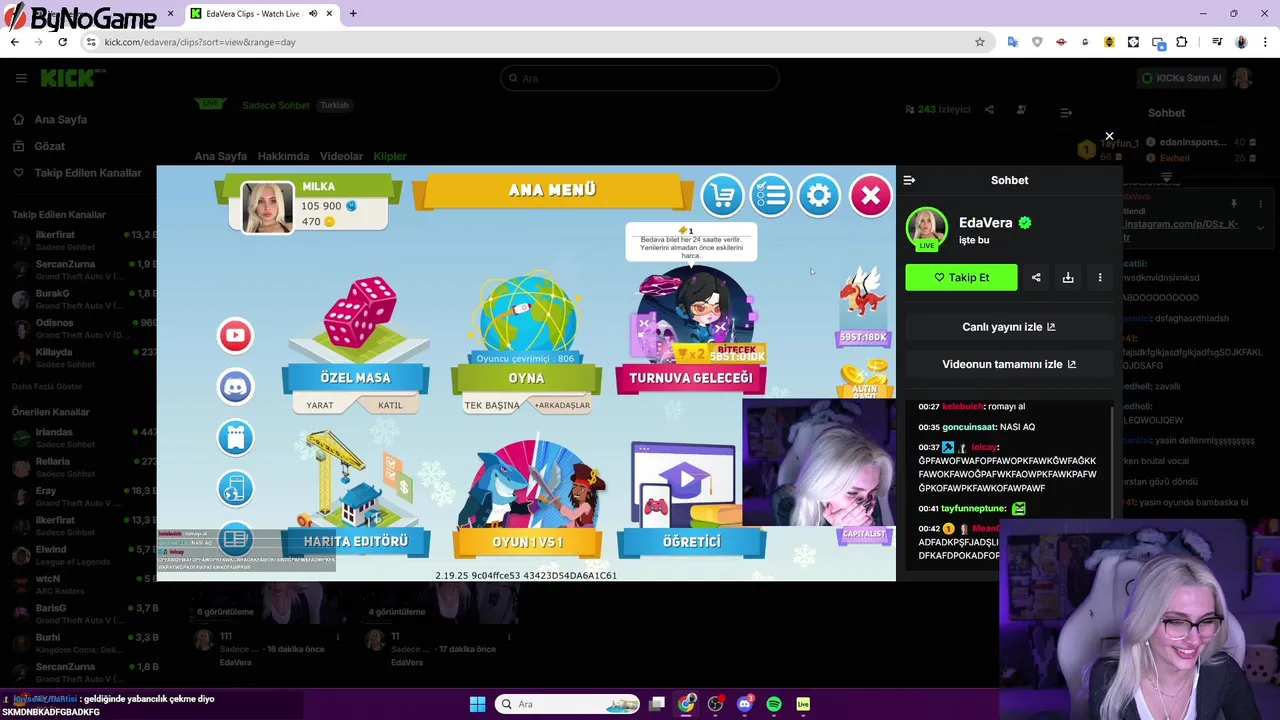Click KICKs Satın Al button
The height and width of the screenshot is (720, 1280).
click(1181, 78)
